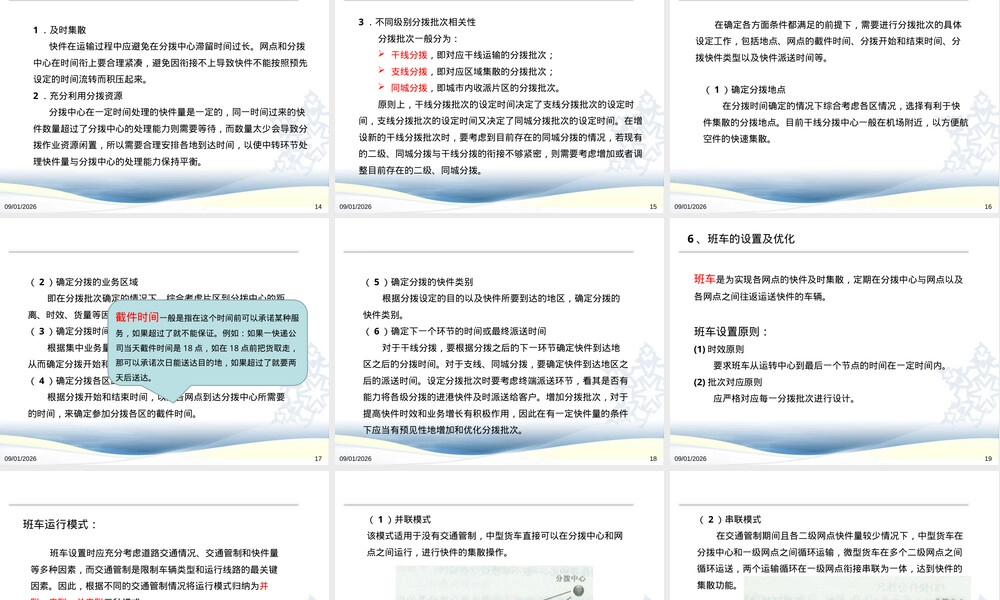Screen dimensions: 1000x600
Task: Click the text '分拨批次一般分为：'
Action: pos(418,38)
